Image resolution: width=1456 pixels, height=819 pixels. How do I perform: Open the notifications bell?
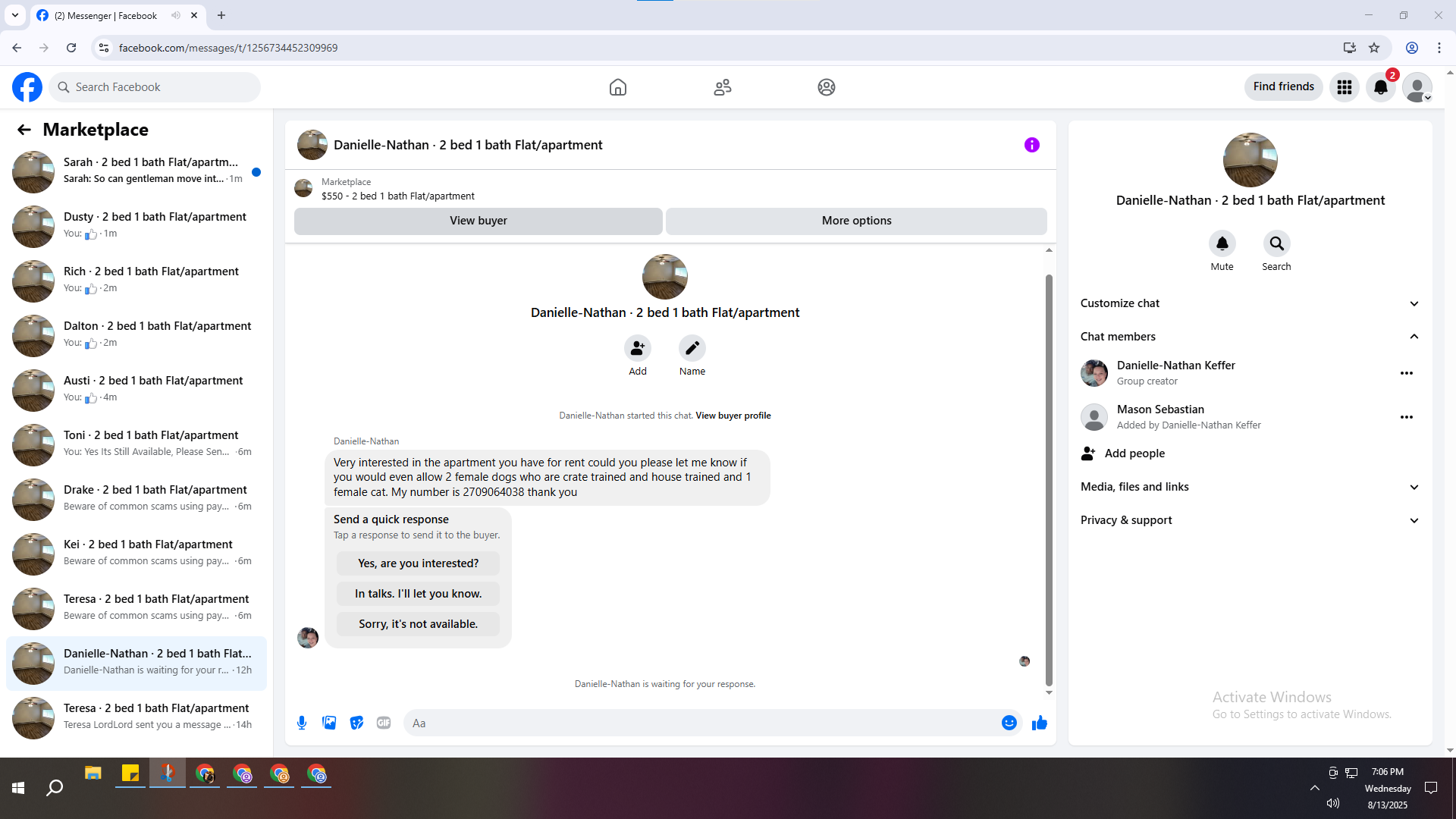1380,87
